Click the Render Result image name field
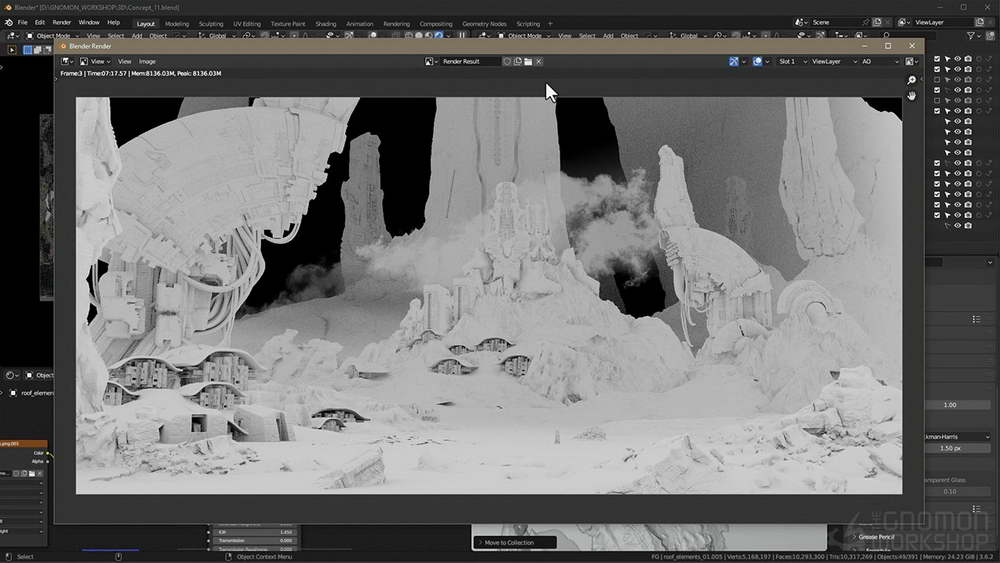Image resolution: width=1000 pixels, height=563 pixels. point(470,61)
